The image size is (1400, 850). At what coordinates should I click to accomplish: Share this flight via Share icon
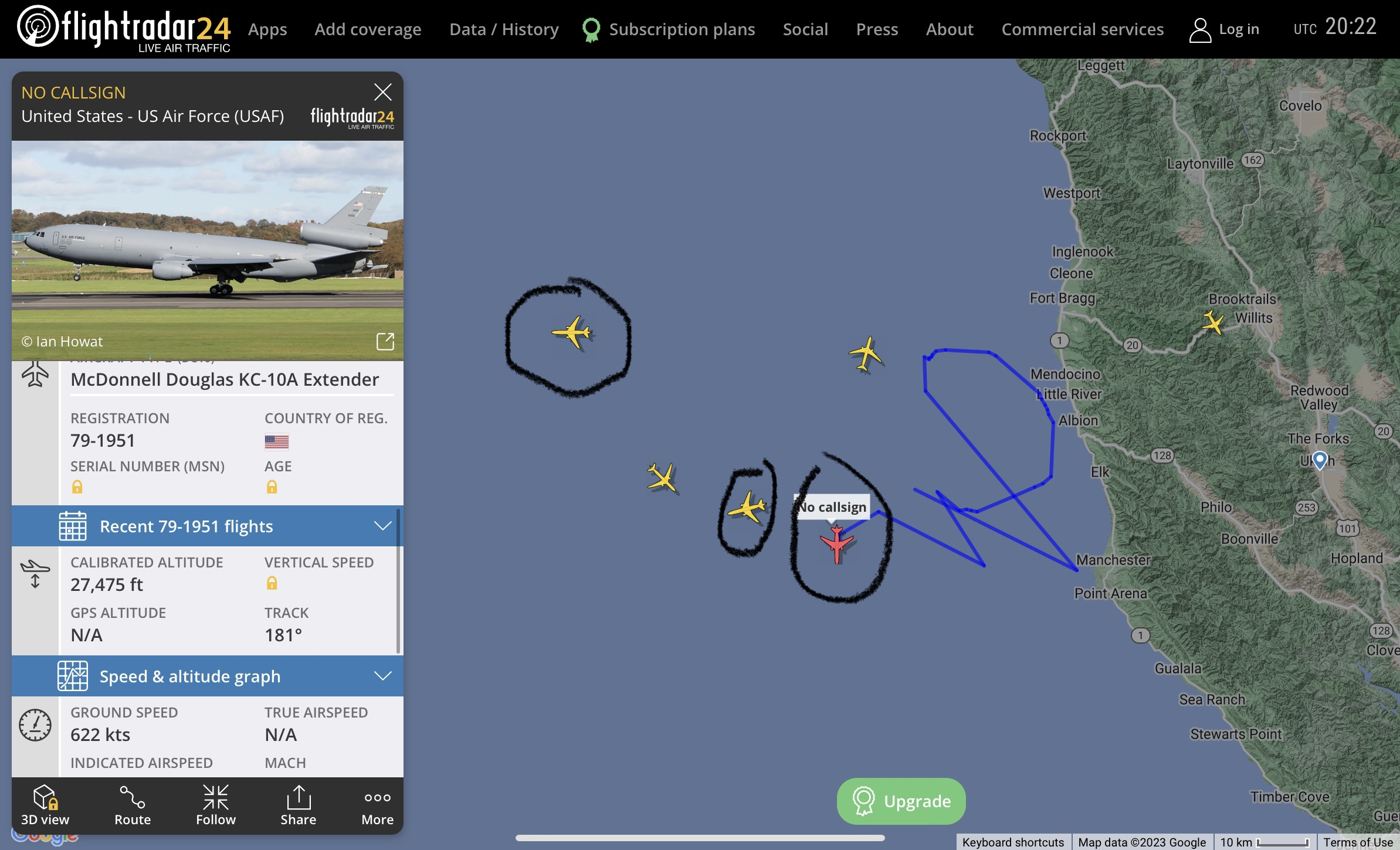299,797
